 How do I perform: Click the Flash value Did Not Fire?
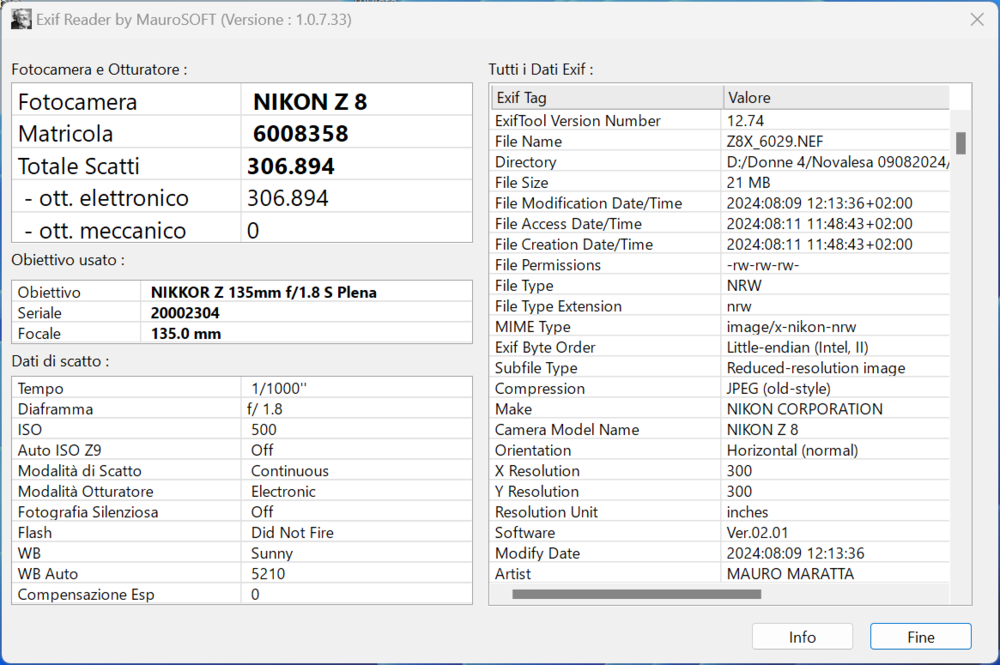pos(292,532)
